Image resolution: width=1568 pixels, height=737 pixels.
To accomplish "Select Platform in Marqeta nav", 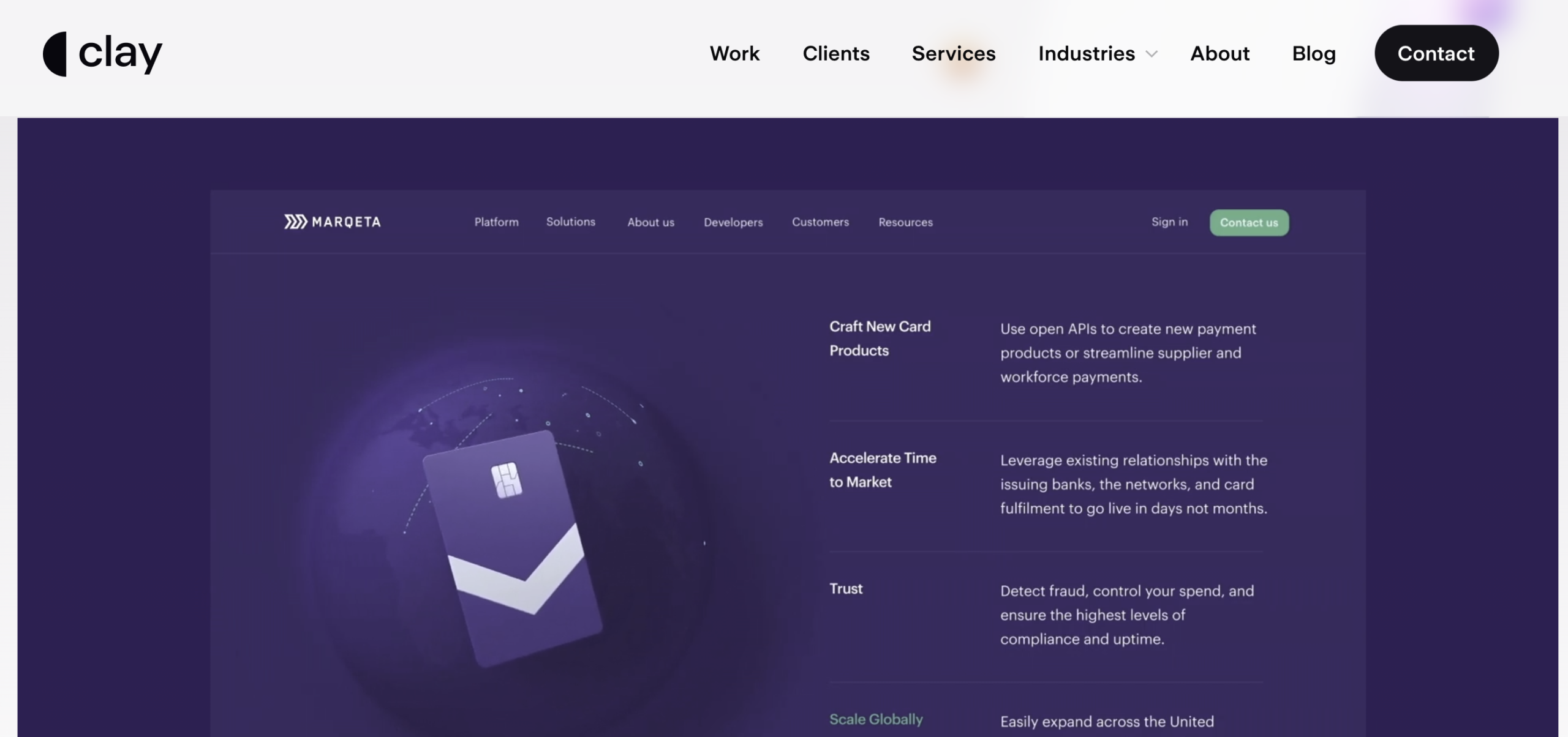I will pyautogui.click(x=496, y=222).
